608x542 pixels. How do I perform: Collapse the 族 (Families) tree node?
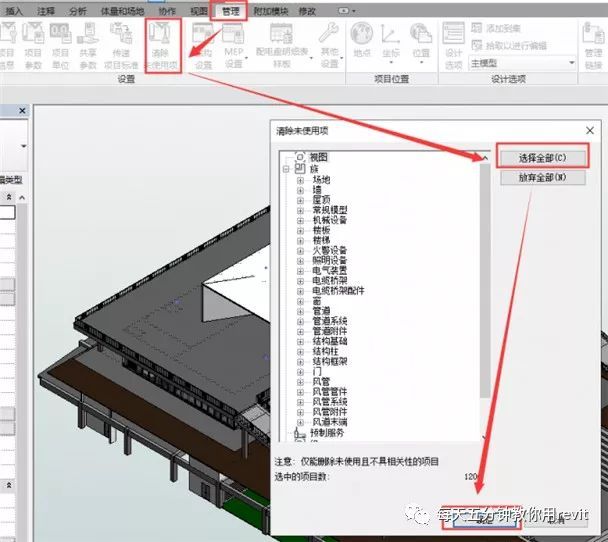pos(287,169)
